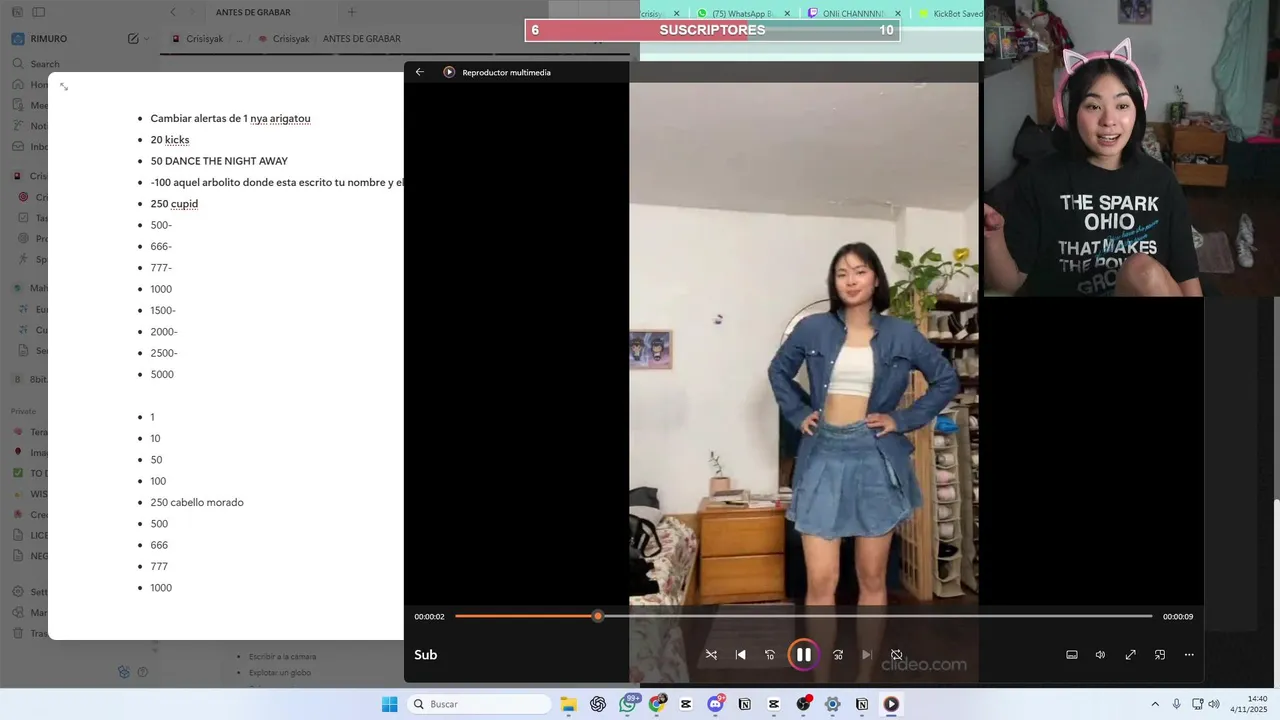Viewport: 1280px width, 720px height.
Task: Open clock and date panel
Action: (x=1250, y=704)
